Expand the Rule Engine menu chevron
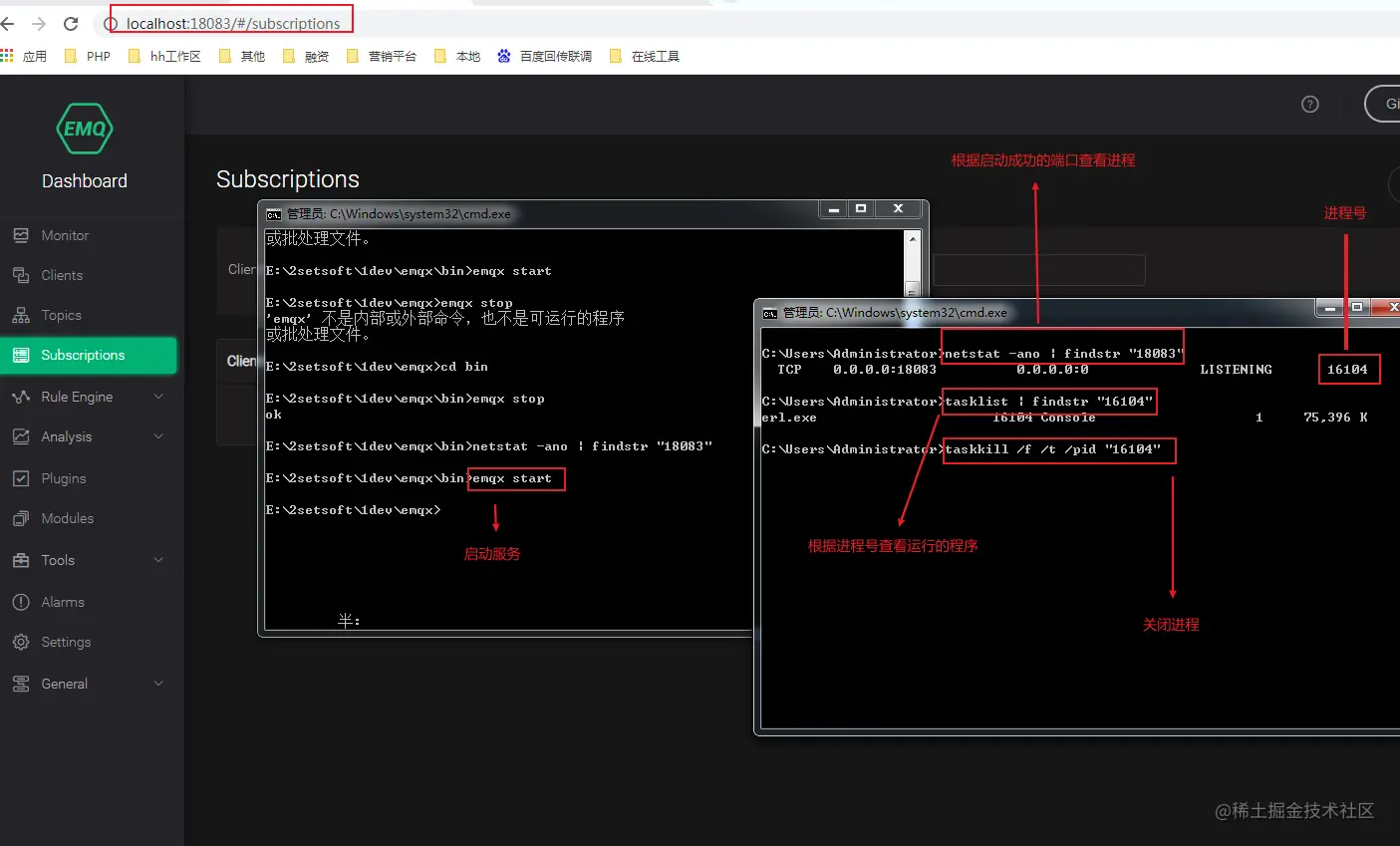The height and width of the screenshot is (846, 1400). (x=158, y=397)
